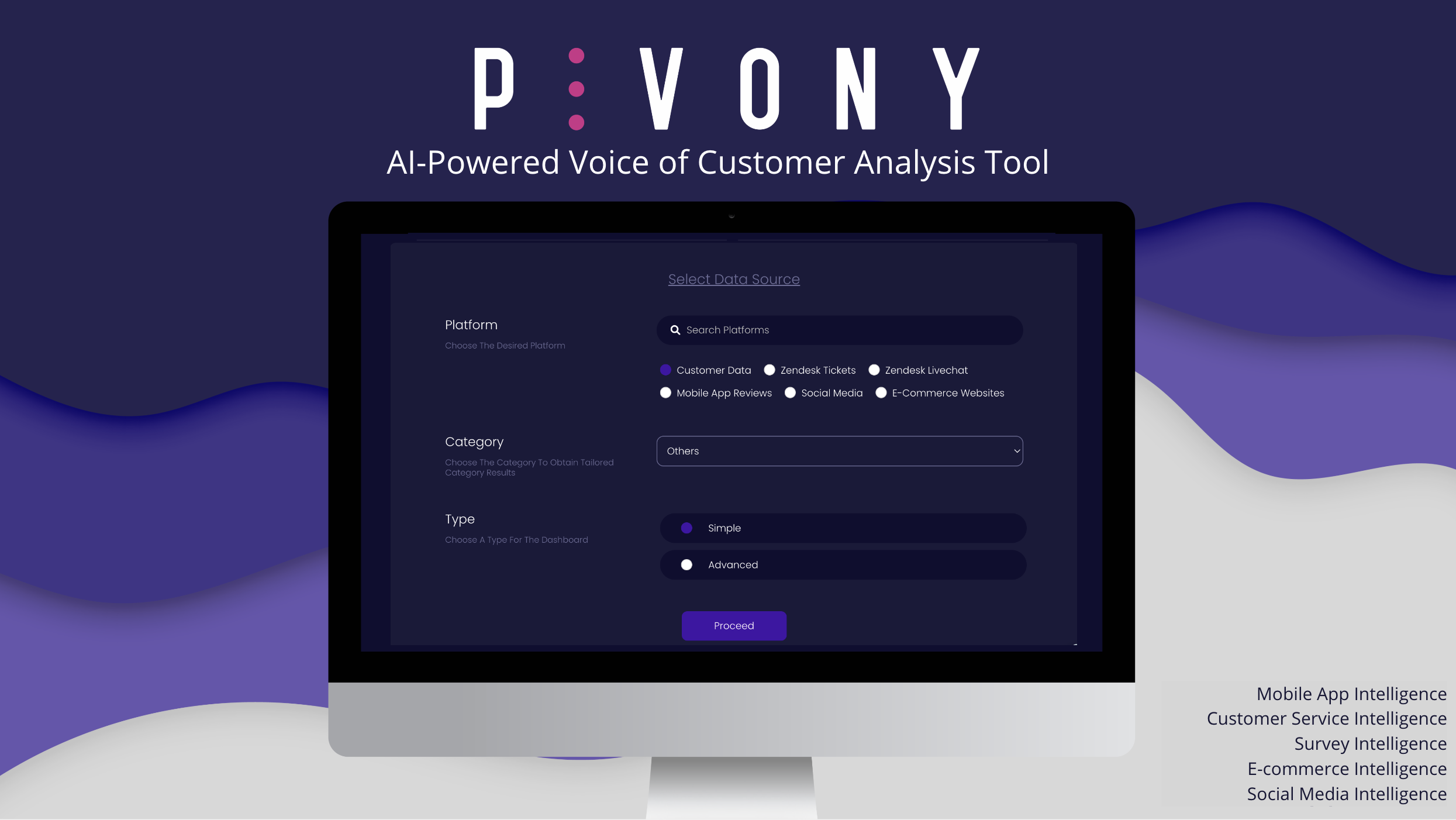Select the Zendesk Tickets icon
The image size is (1456, 820).
click(768, 370)
